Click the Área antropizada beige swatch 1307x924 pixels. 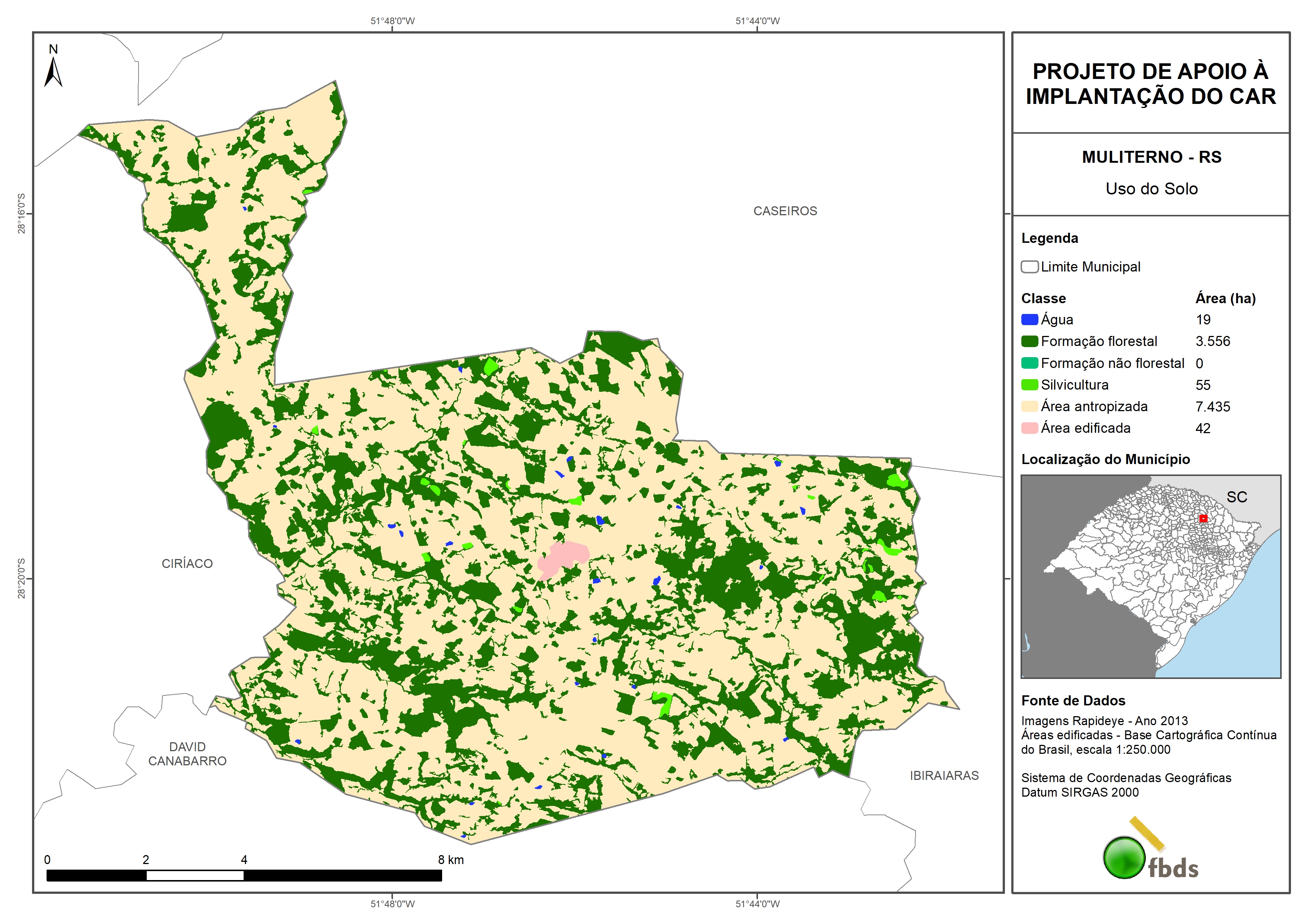(1029, 406)
